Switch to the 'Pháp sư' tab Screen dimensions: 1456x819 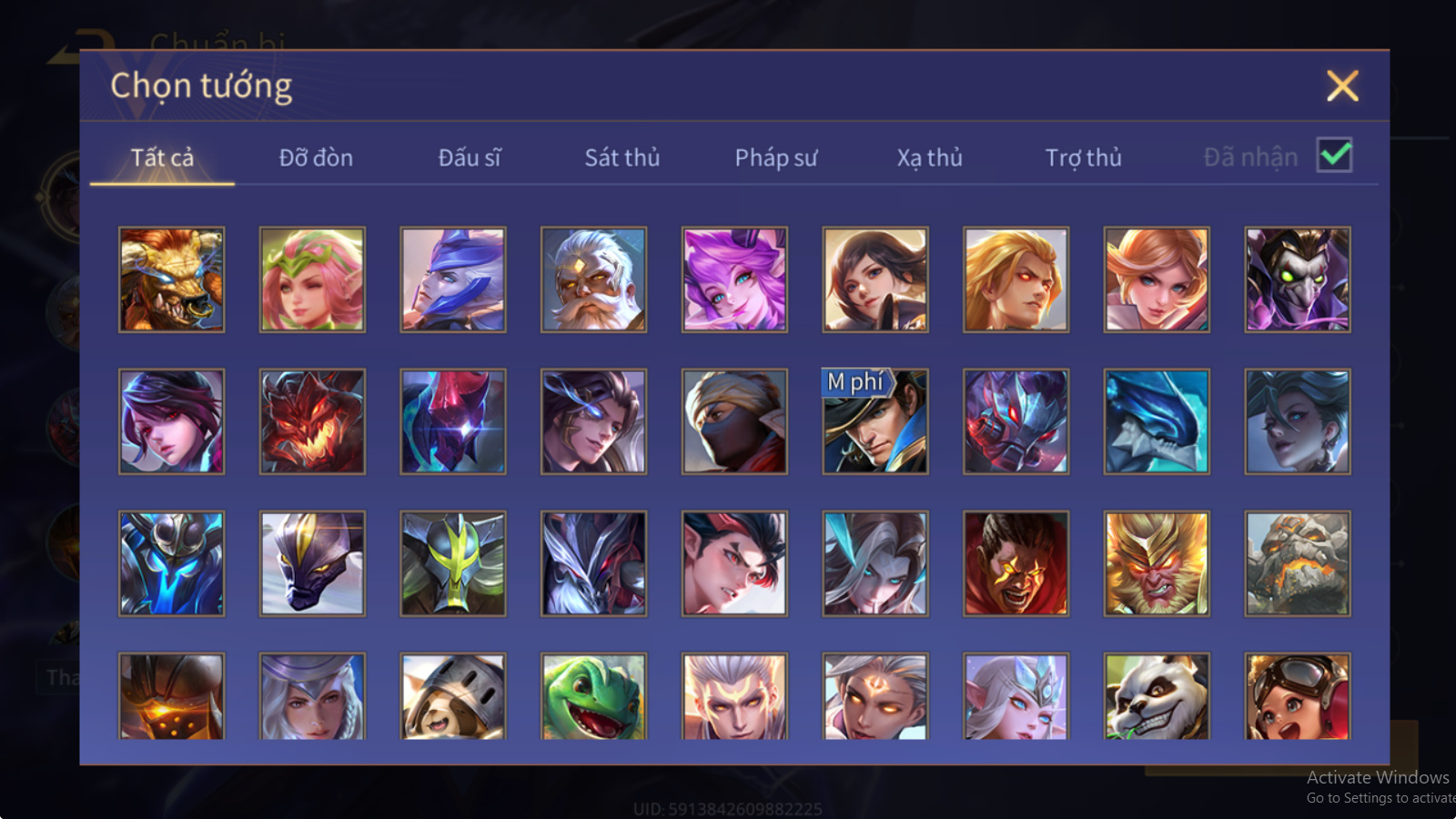pyautogui.click(x=776, y=157)
